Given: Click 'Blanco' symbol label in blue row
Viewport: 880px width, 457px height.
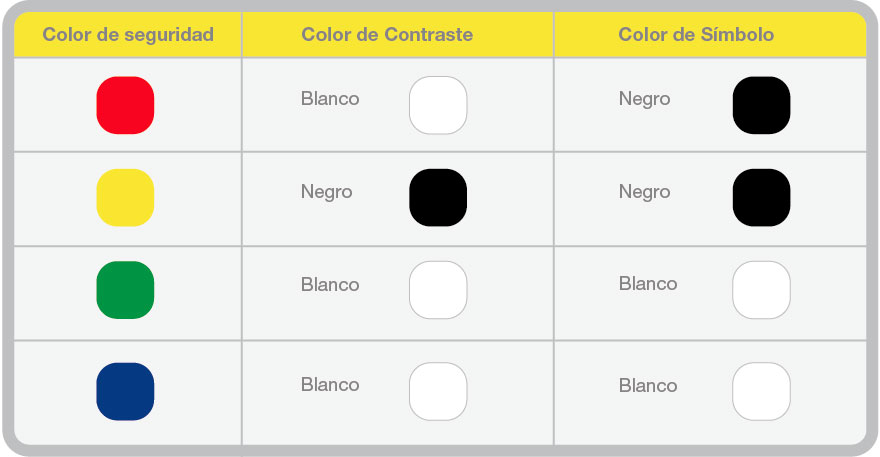Looking at the screenshot, I should click(648, 386).
